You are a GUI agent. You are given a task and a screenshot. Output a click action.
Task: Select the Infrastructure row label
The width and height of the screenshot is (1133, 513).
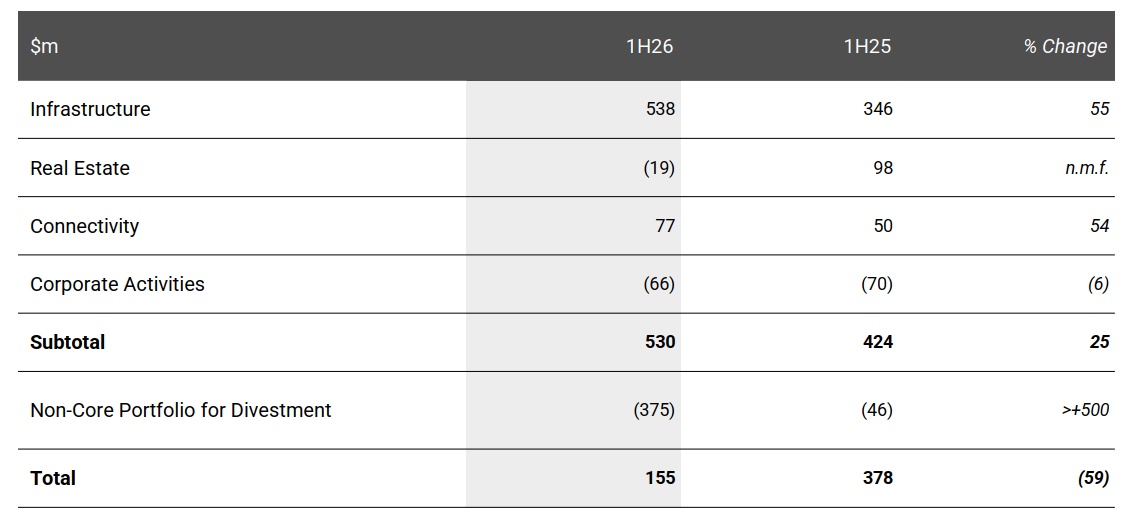(90, 109)
